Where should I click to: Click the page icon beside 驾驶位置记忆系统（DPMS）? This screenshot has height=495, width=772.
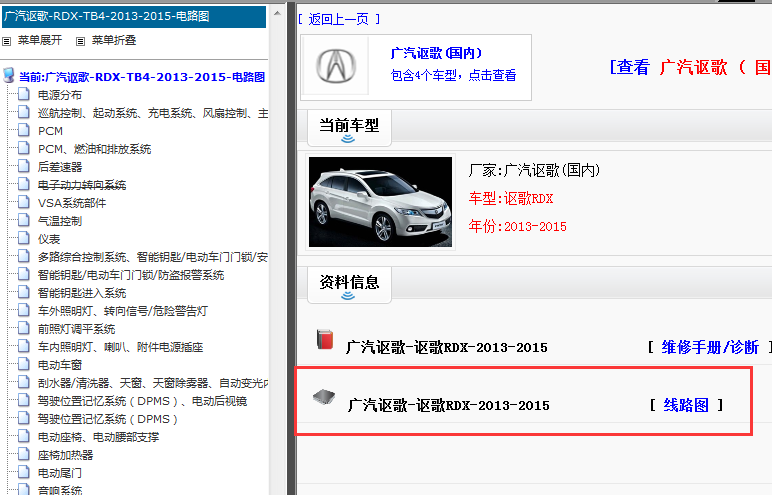tap(24, 418)
